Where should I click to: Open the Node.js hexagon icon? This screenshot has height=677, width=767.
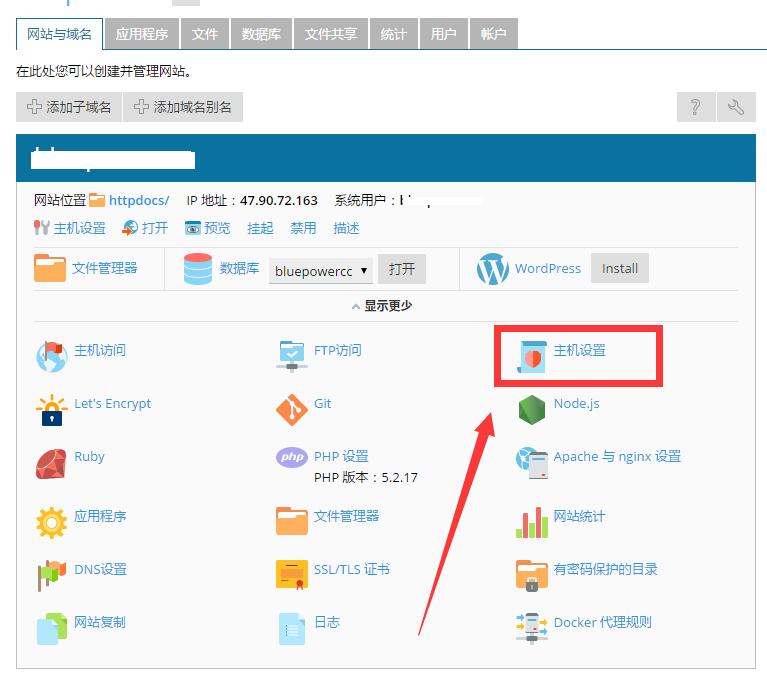pos(532,410)
